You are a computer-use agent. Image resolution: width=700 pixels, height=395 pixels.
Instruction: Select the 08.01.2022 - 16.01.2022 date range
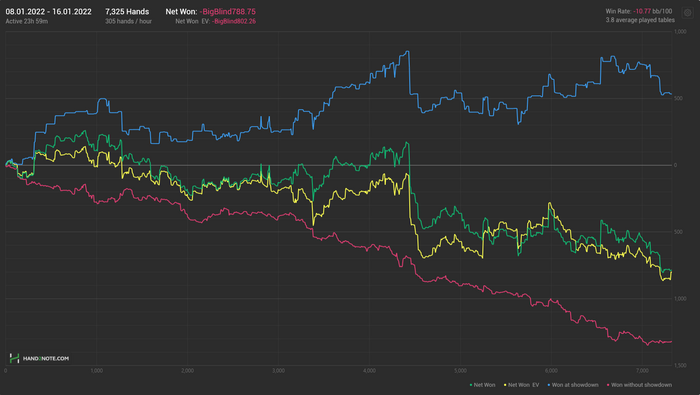49,12
